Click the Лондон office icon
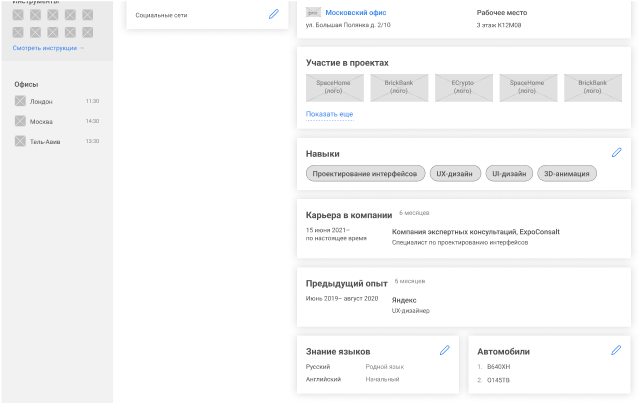The image size is (644, 403). 20,101
